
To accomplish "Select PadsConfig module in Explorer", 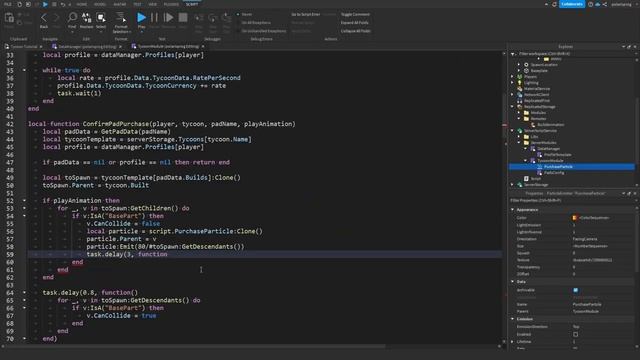I will point(553,173).
